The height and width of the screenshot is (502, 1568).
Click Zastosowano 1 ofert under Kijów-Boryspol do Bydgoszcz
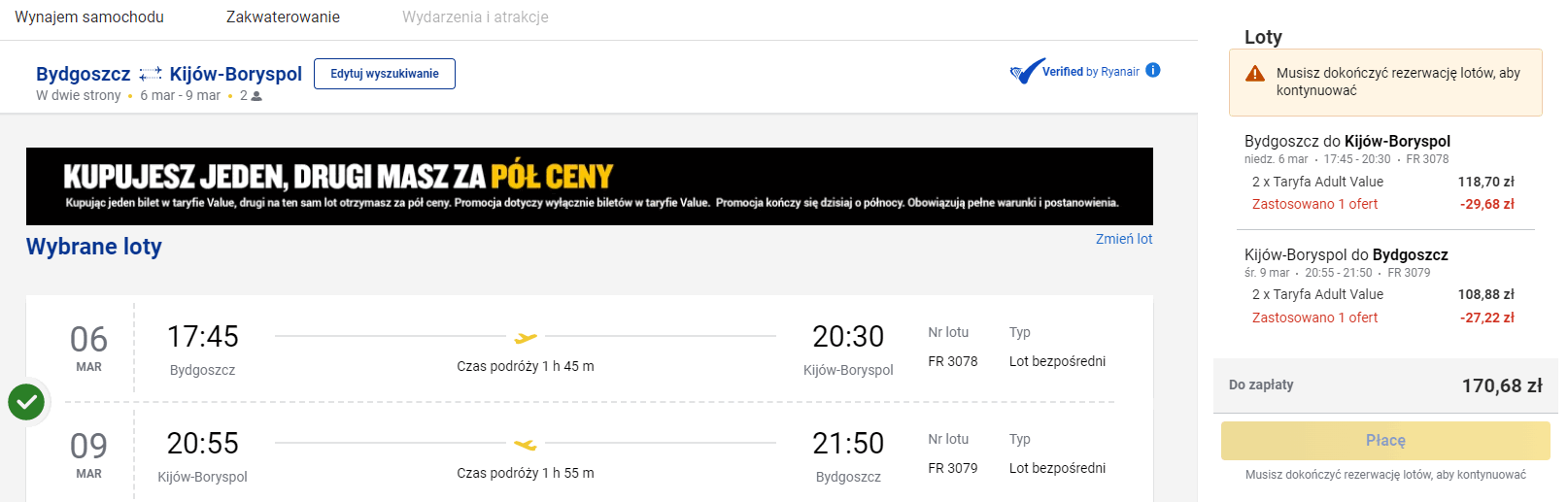tap(1314, 318)
